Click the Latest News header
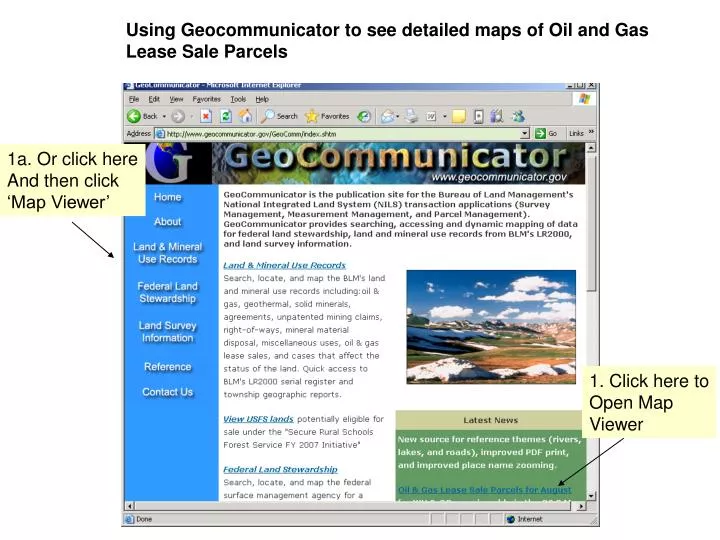720x540 pixels. (x=490, y=420)
